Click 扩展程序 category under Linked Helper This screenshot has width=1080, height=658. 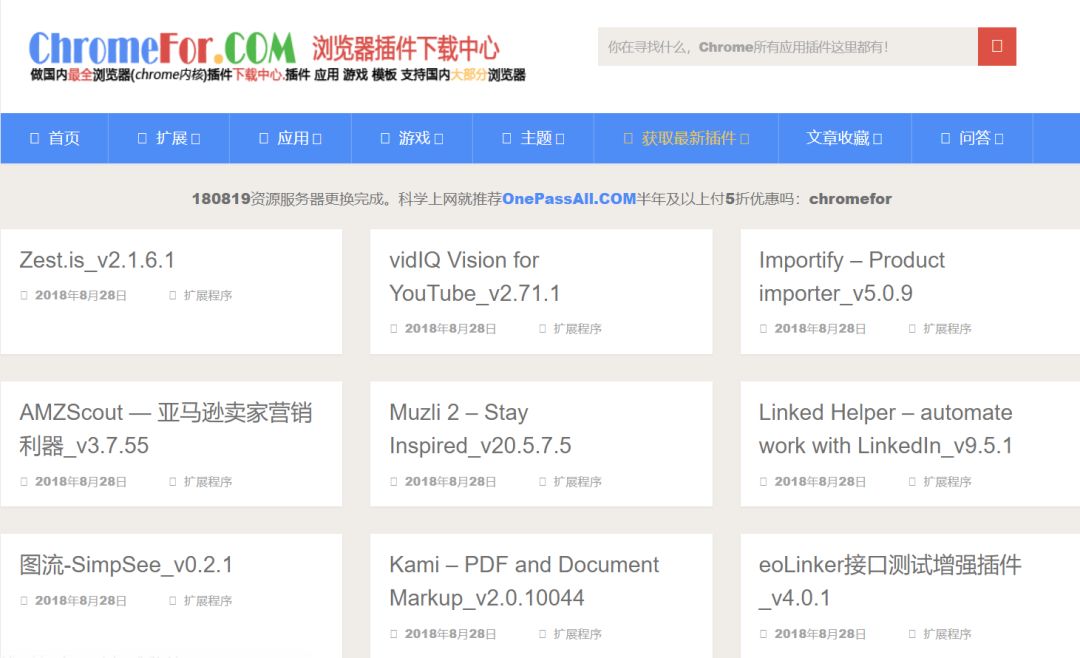pos(948,482)
